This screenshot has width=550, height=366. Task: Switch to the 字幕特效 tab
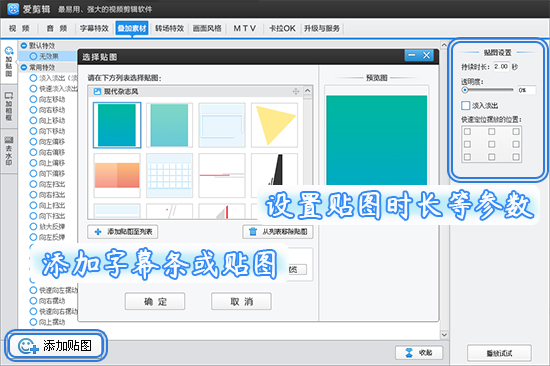pos(94,28)
